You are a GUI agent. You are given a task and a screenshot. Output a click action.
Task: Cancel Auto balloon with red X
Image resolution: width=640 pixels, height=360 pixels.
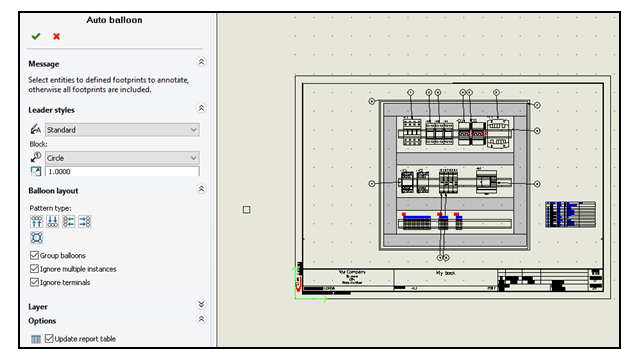tap(56, 36)
